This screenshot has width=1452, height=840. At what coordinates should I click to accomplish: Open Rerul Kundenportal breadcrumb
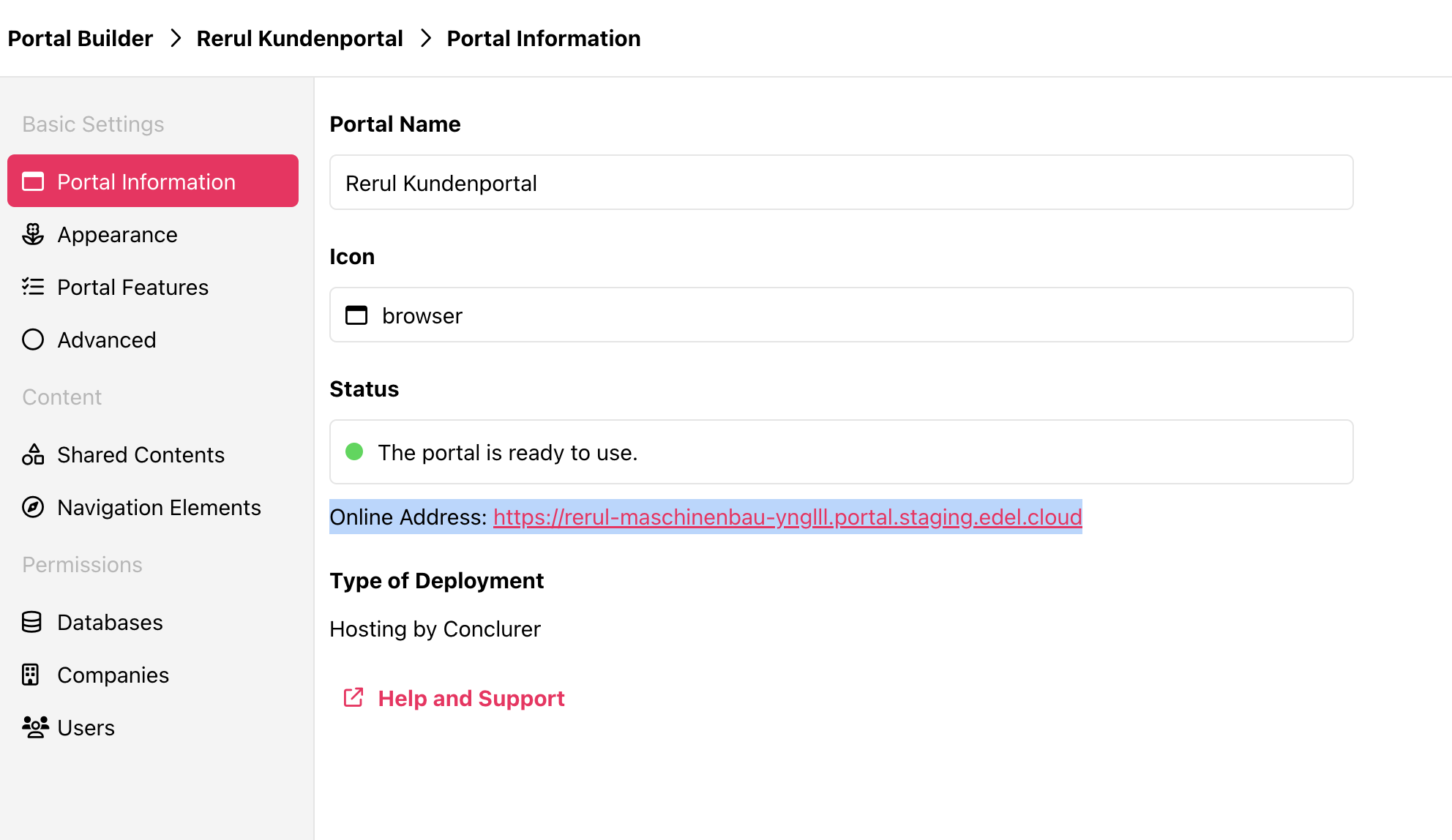299,38
